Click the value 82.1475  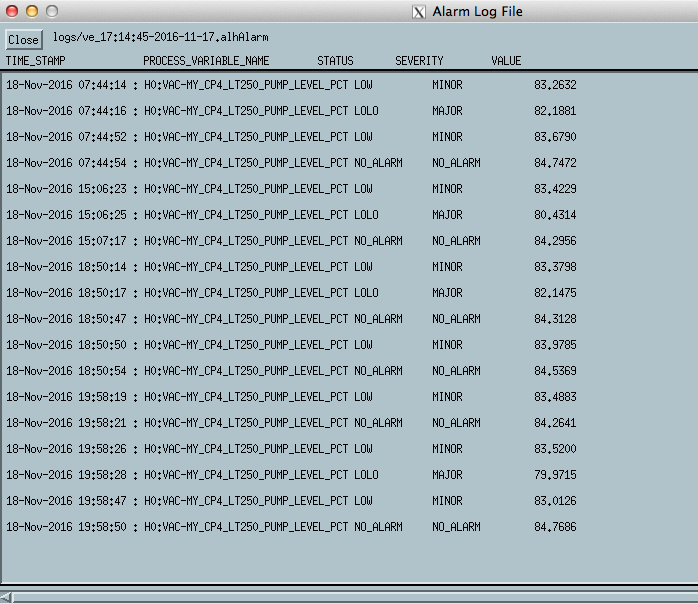tap(555, 292)
